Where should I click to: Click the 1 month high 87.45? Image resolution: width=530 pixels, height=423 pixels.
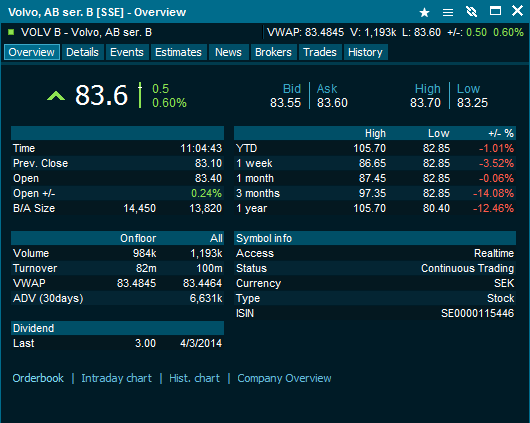click(372, 178)
